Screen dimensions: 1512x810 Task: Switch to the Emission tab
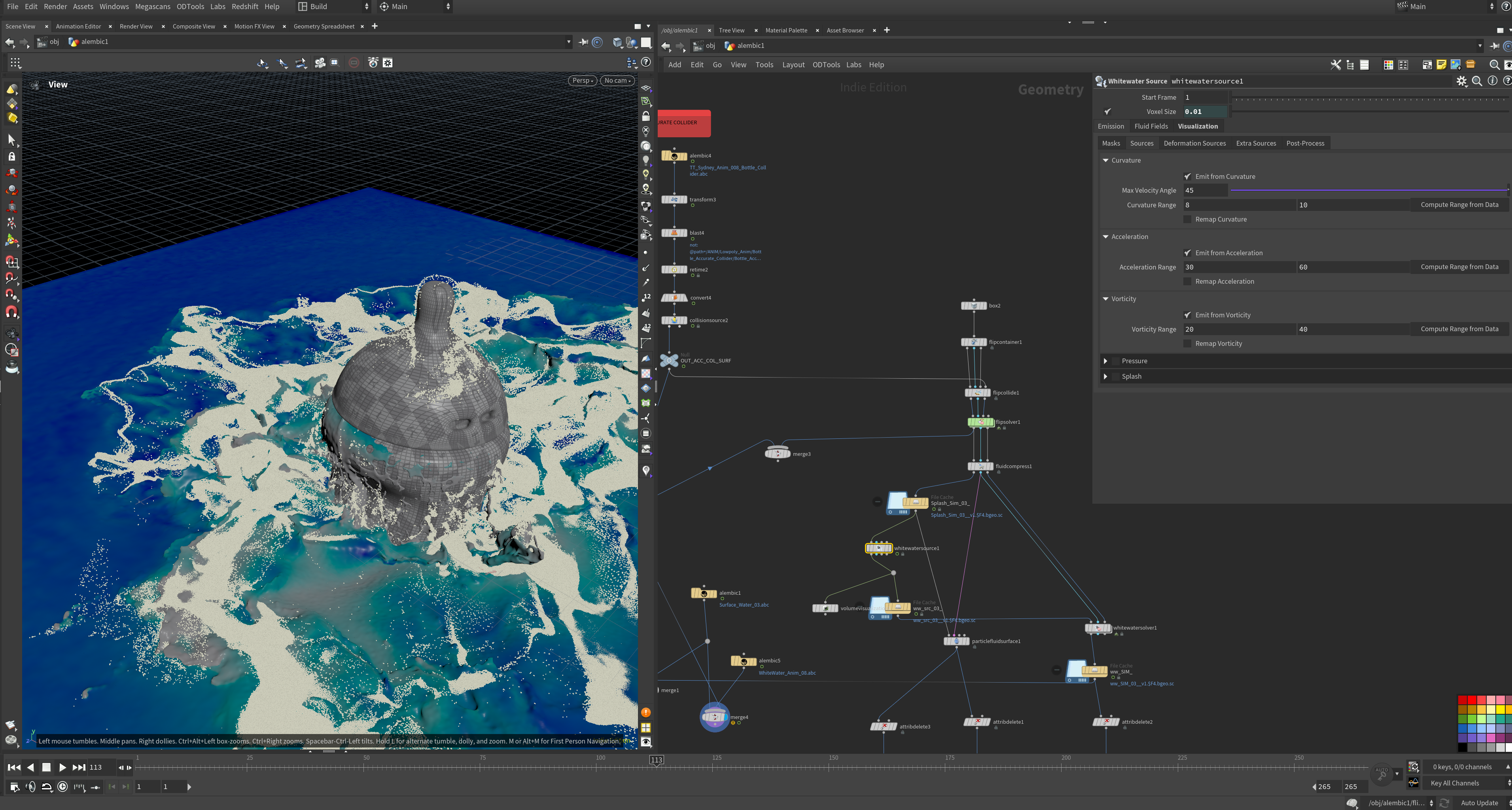tap(1111, 126)
